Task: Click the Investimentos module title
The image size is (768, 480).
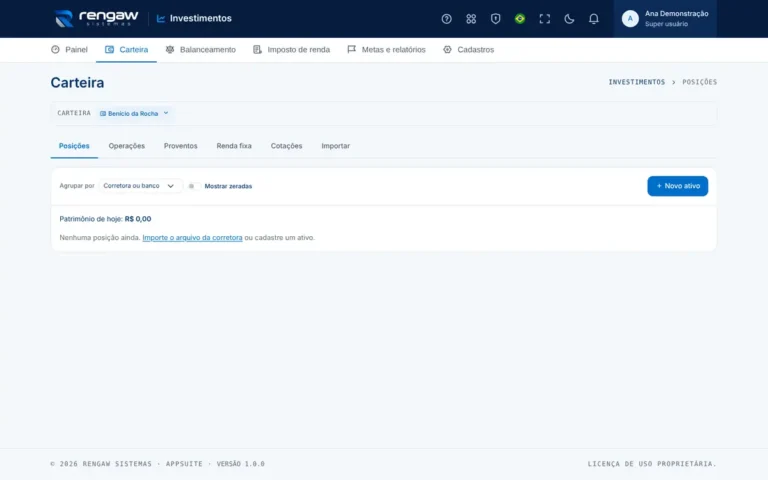Action: [194, 19]
